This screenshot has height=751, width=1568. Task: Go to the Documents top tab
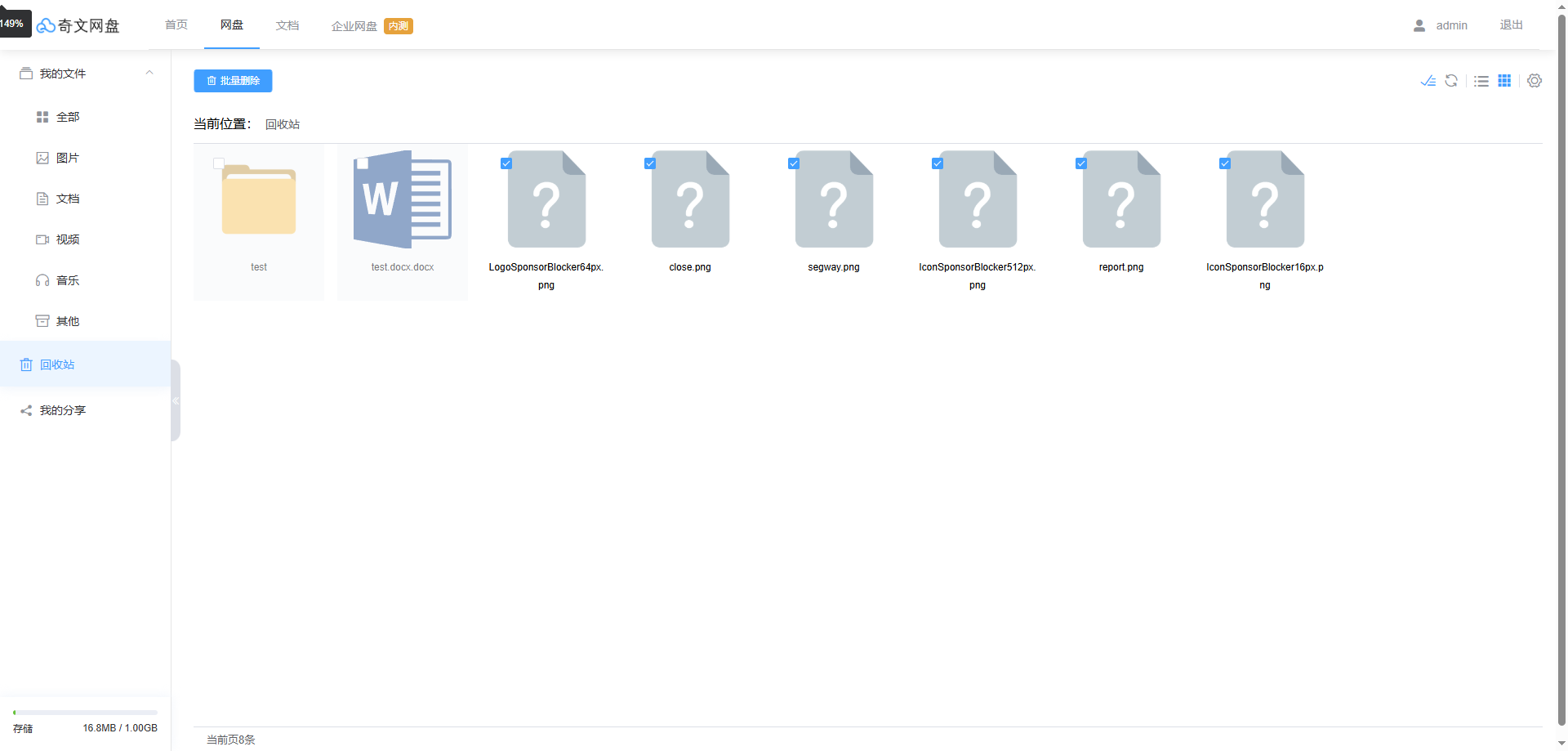pyautogui.click(x=287, y=25)
